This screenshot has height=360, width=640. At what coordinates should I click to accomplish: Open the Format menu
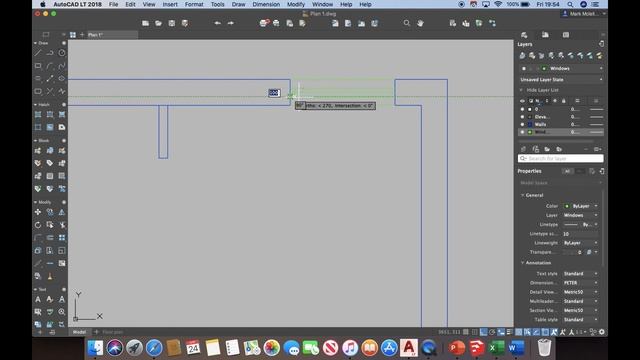[194, 4]
